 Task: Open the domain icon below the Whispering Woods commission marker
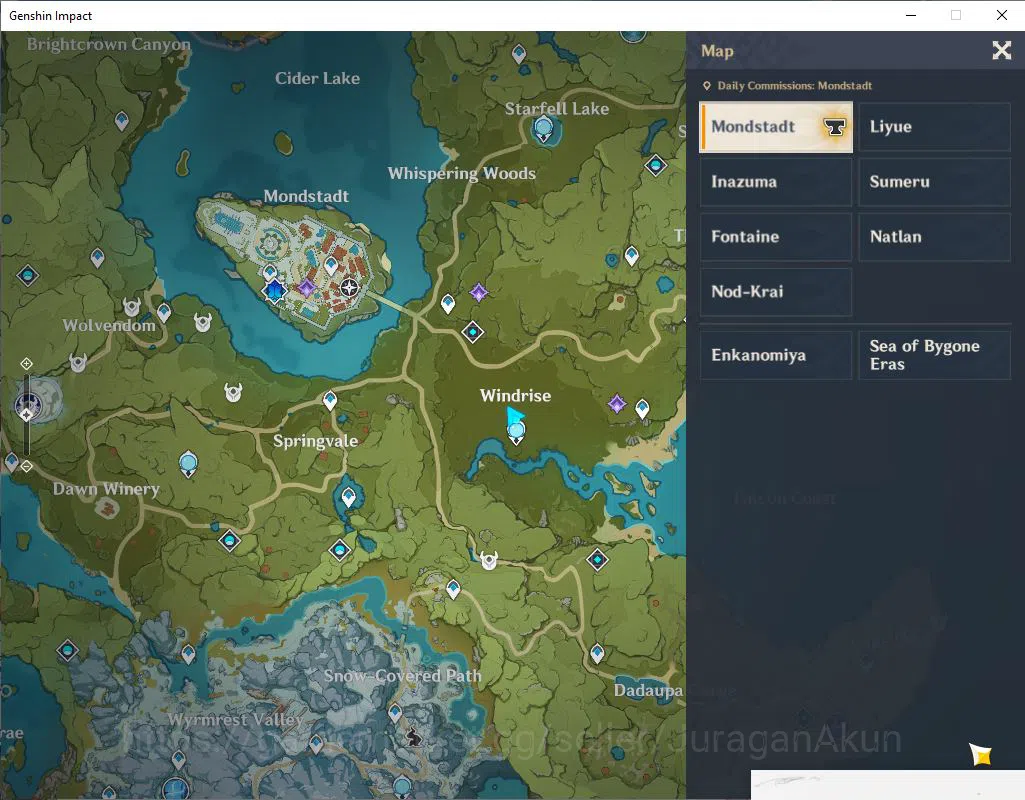tap(473, 332)
